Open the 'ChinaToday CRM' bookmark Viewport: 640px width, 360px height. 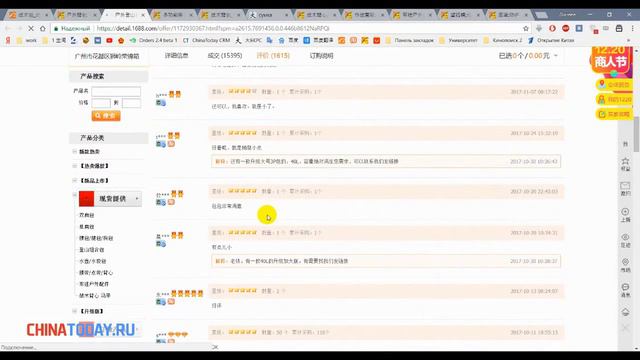[x=207, y=40]
